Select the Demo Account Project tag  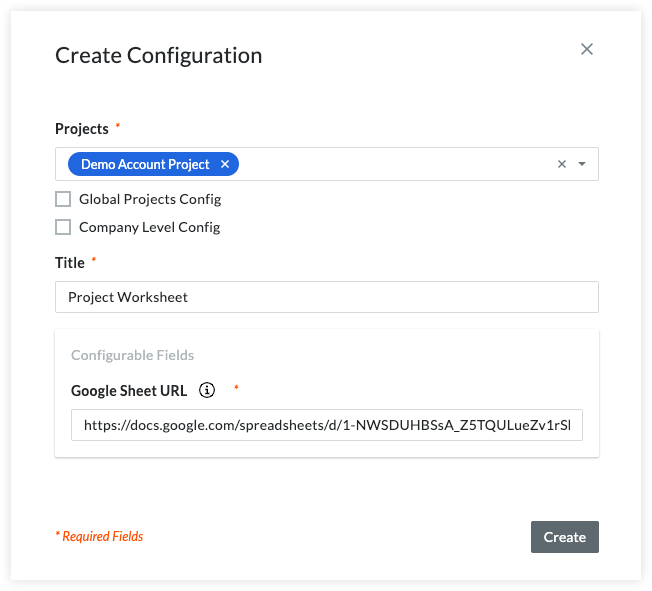tap(145, 164)
